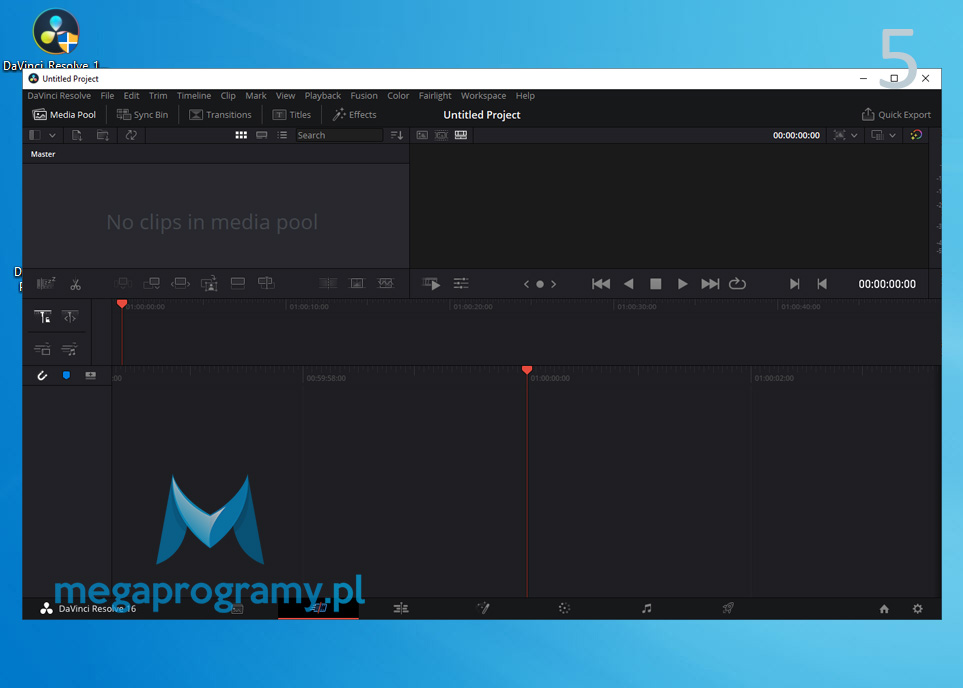963x688 pixels.
Task: Click the Dissolve transition icon
Action: click(x=357, y=283)
